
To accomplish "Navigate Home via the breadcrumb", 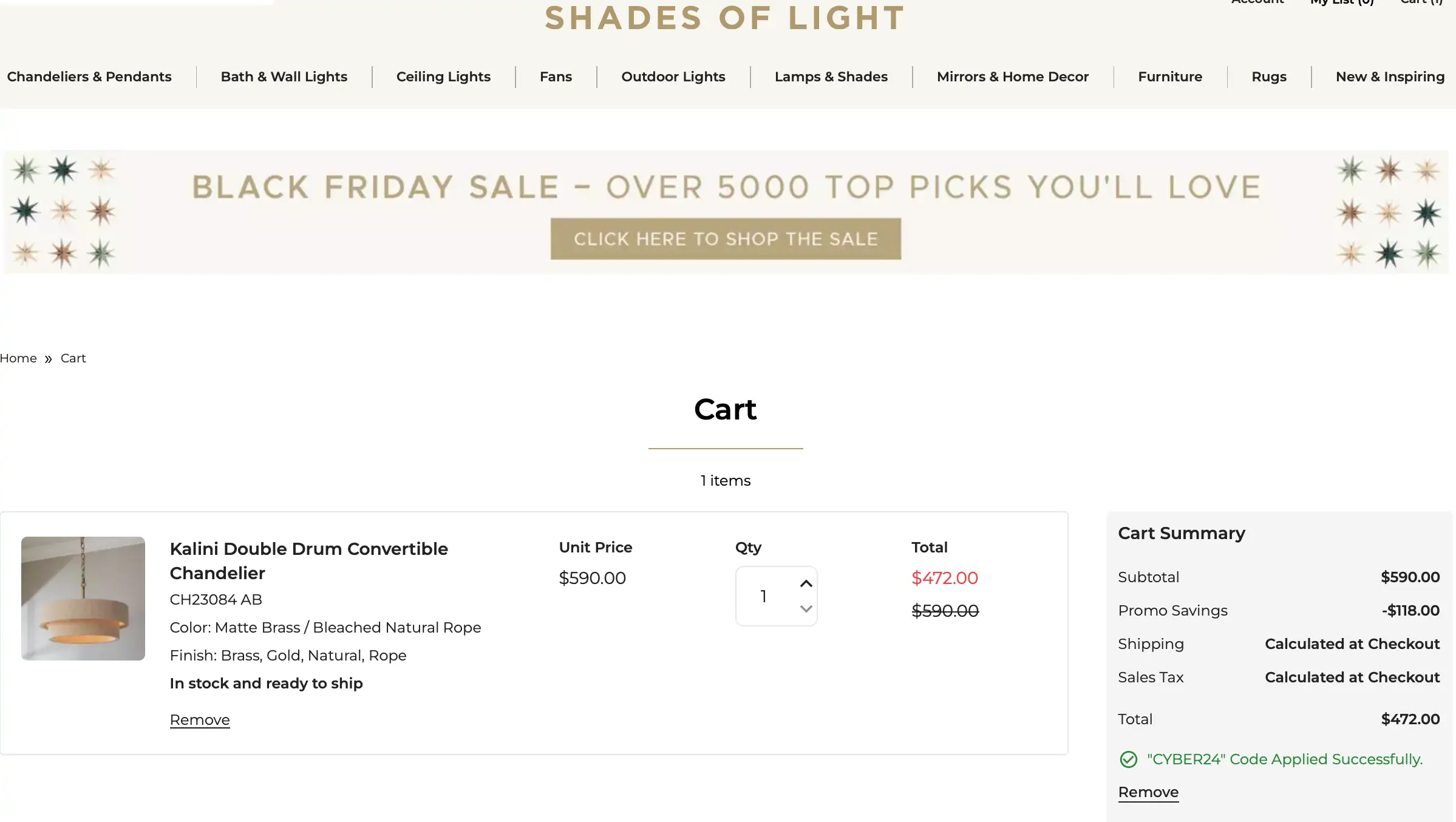I will (18, 358).
